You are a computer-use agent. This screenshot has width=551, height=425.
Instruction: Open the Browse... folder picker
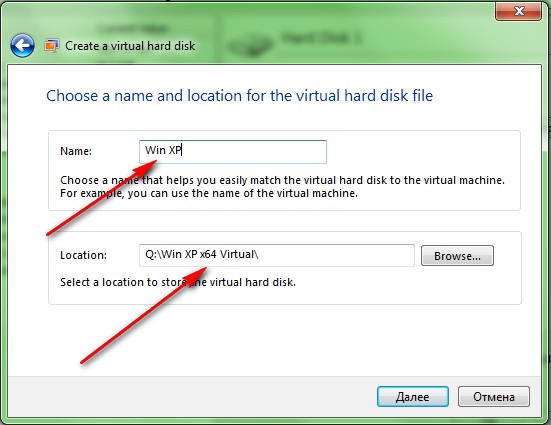[x=457, y=256]
